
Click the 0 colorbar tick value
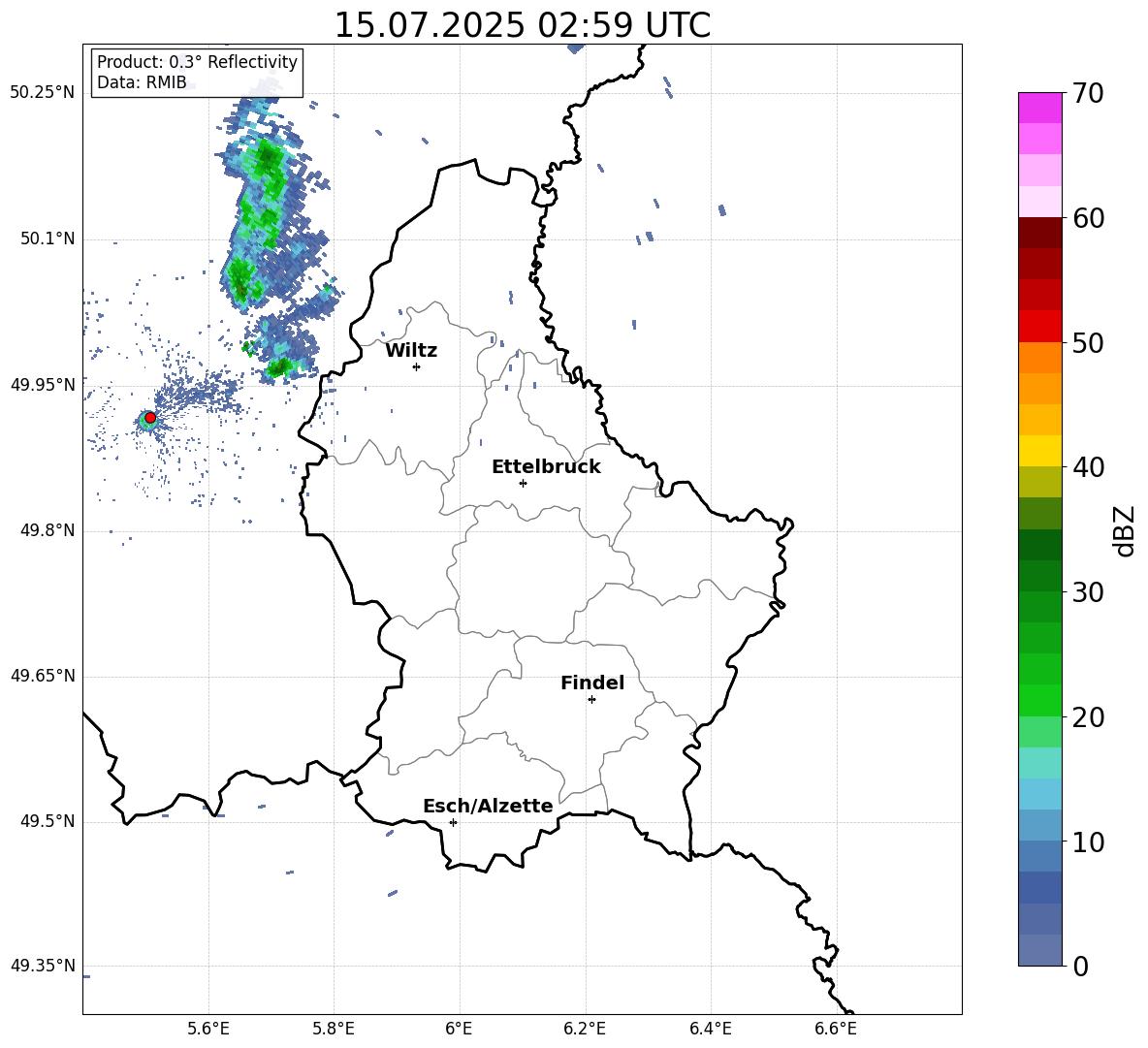[x=1080, y=966]
